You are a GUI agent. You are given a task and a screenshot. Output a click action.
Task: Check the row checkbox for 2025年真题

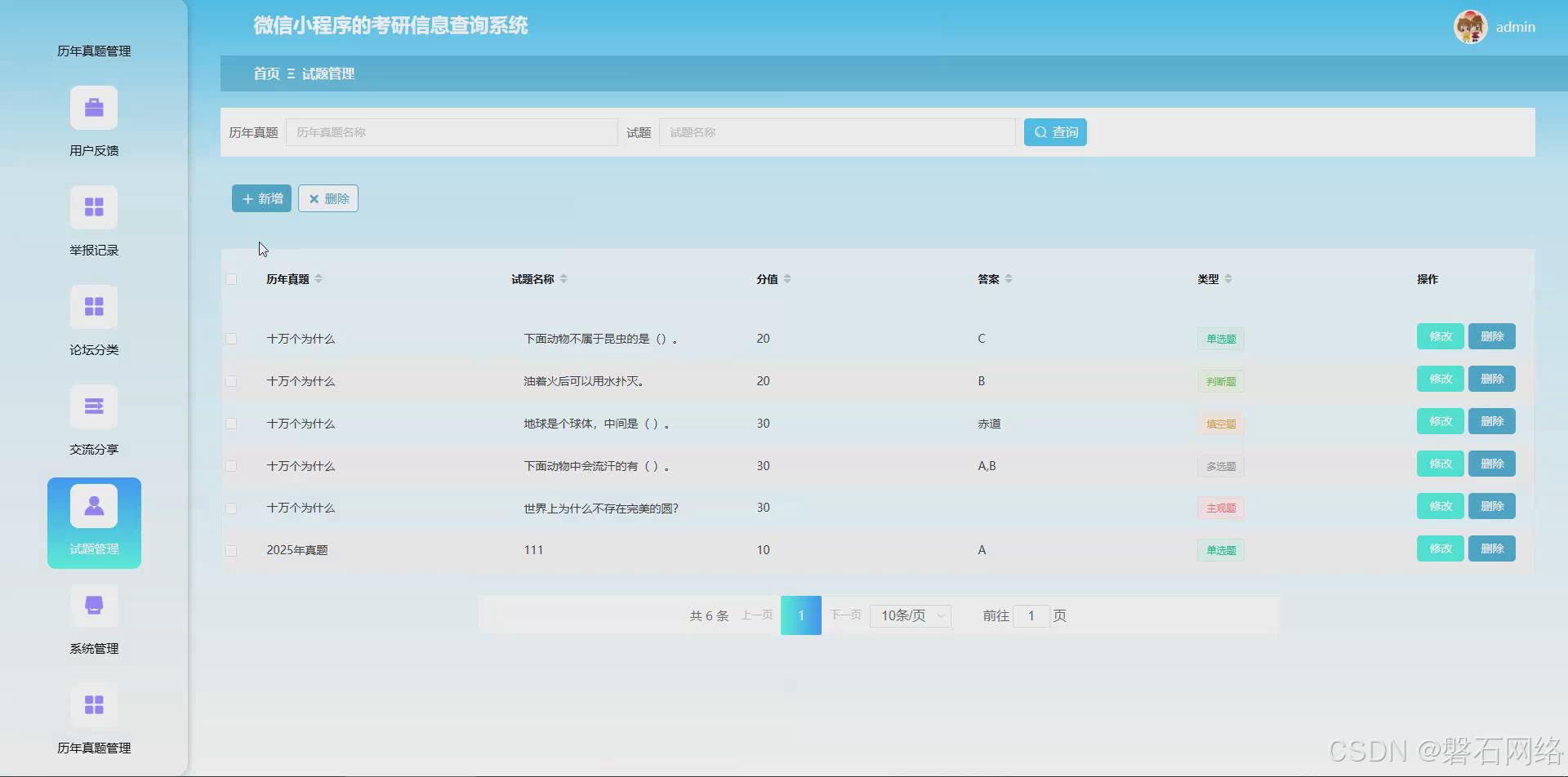pos(231,550)
